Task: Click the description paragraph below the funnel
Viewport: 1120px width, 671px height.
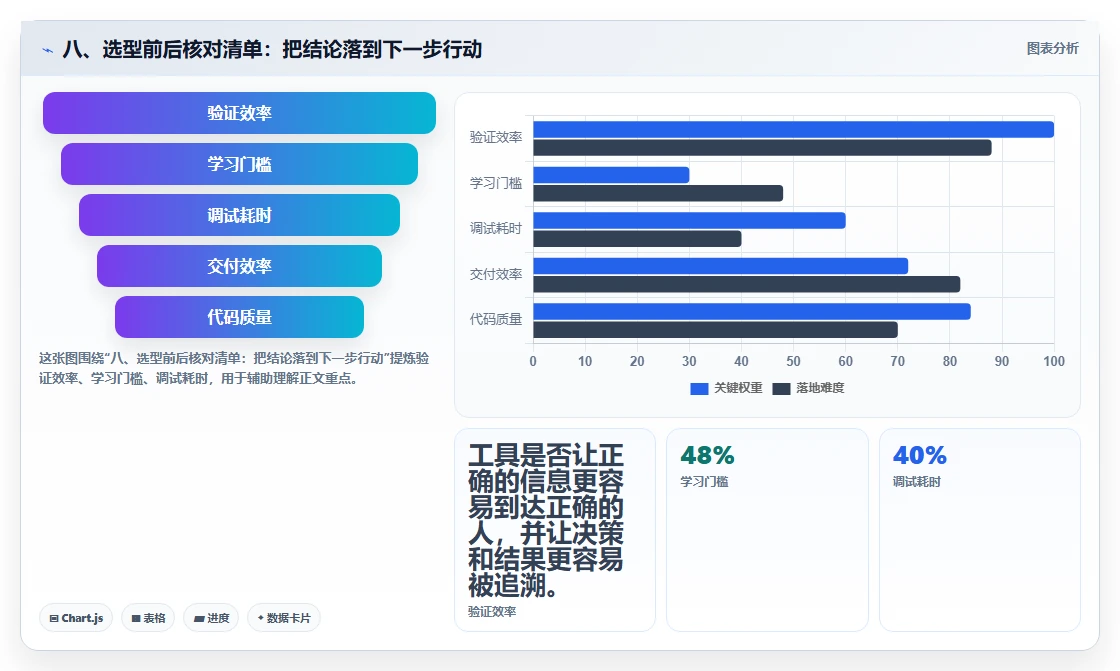Action: point(234,368)
